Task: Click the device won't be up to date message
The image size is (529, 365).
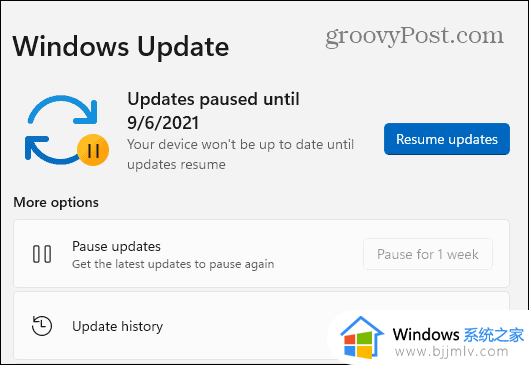Action: [240, 155]
